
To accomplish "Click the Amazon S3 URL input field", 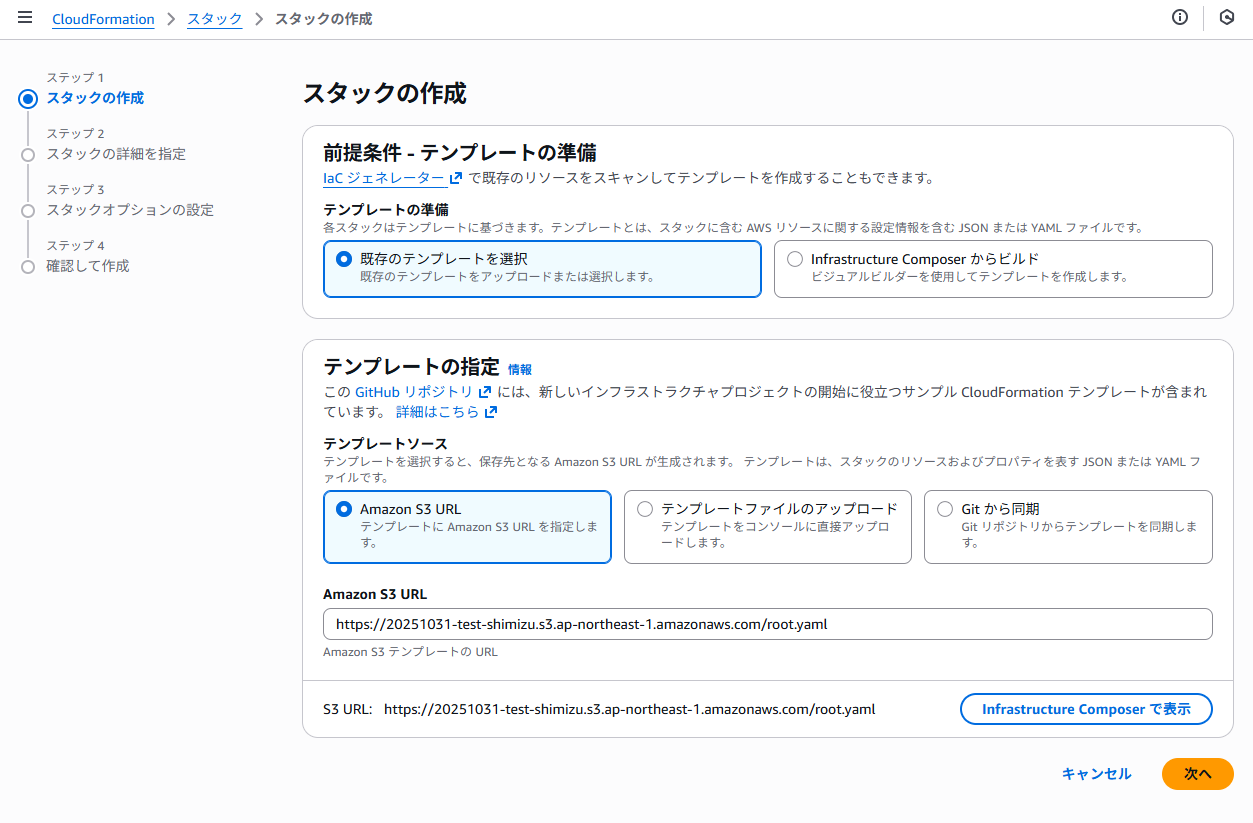I will 768,624.
